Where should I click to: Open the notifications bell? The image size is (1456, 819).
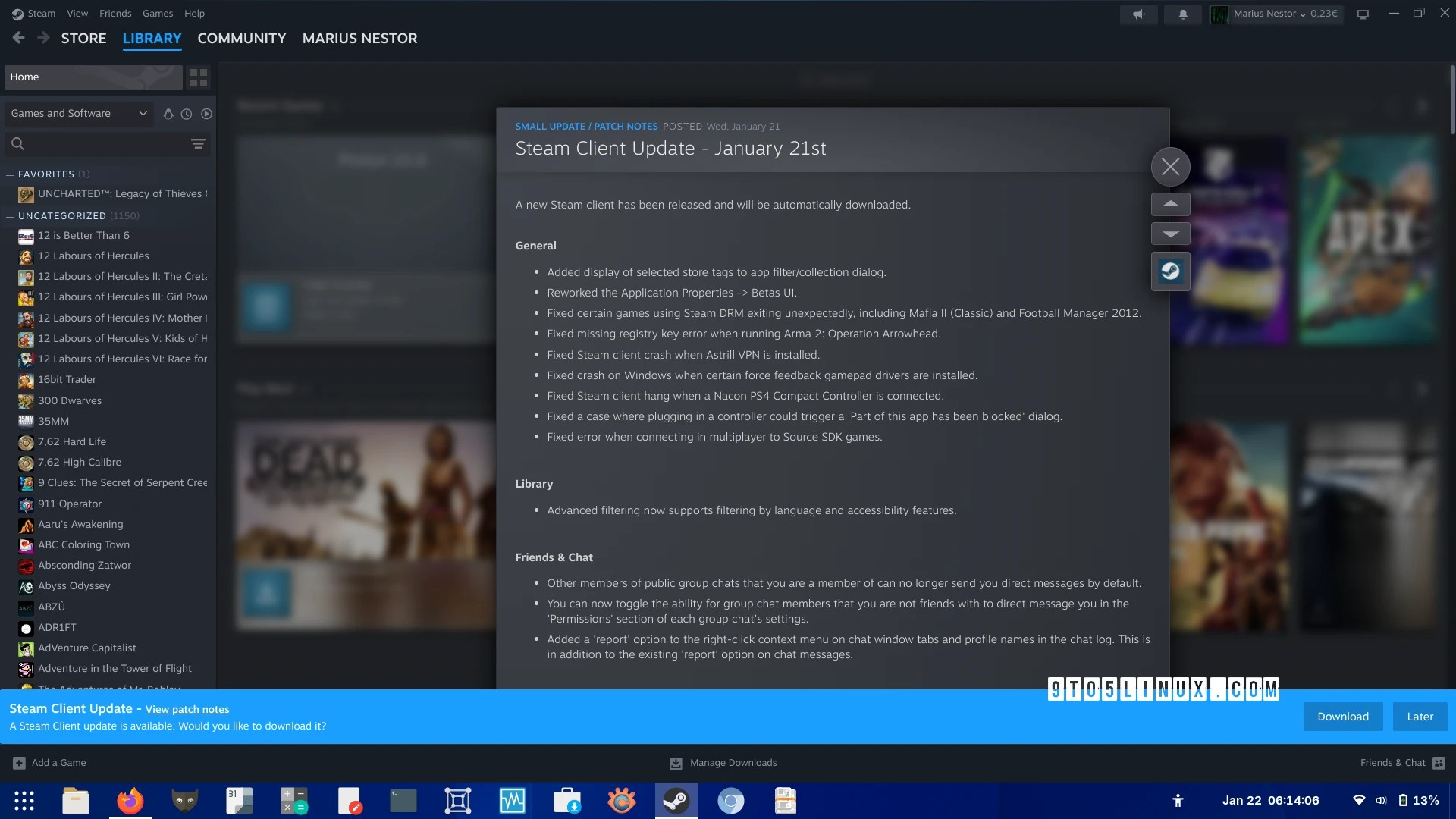click(x=1182, y=14)
